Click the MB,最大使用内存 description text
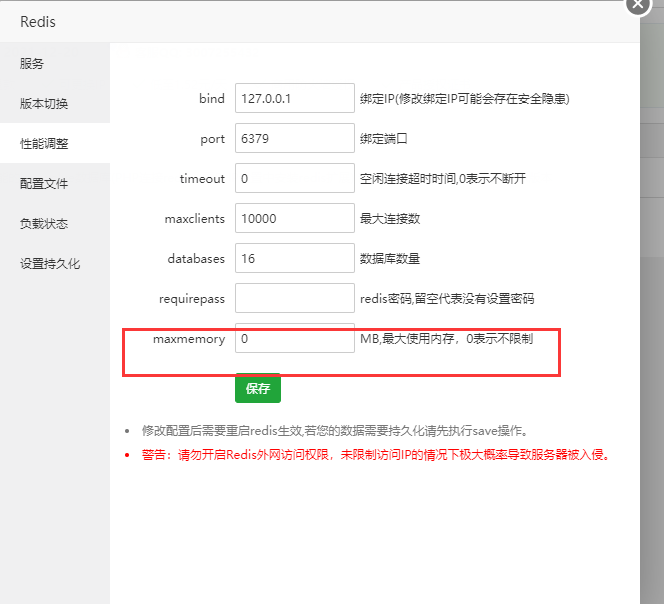 pos(446,338)
